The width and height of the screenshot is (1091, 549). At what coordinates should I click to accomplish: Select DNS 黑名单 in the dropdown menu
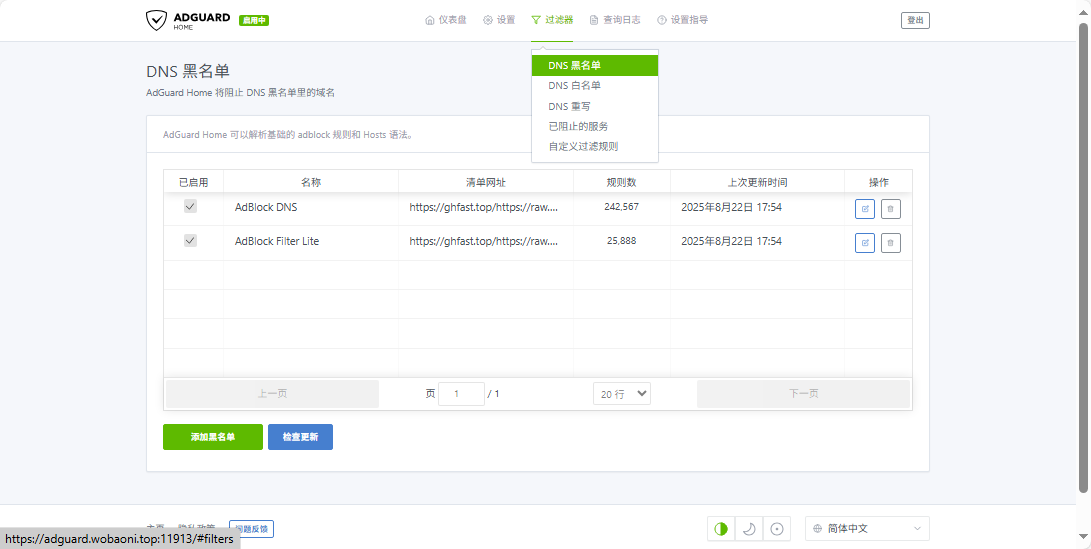[595, 65]
